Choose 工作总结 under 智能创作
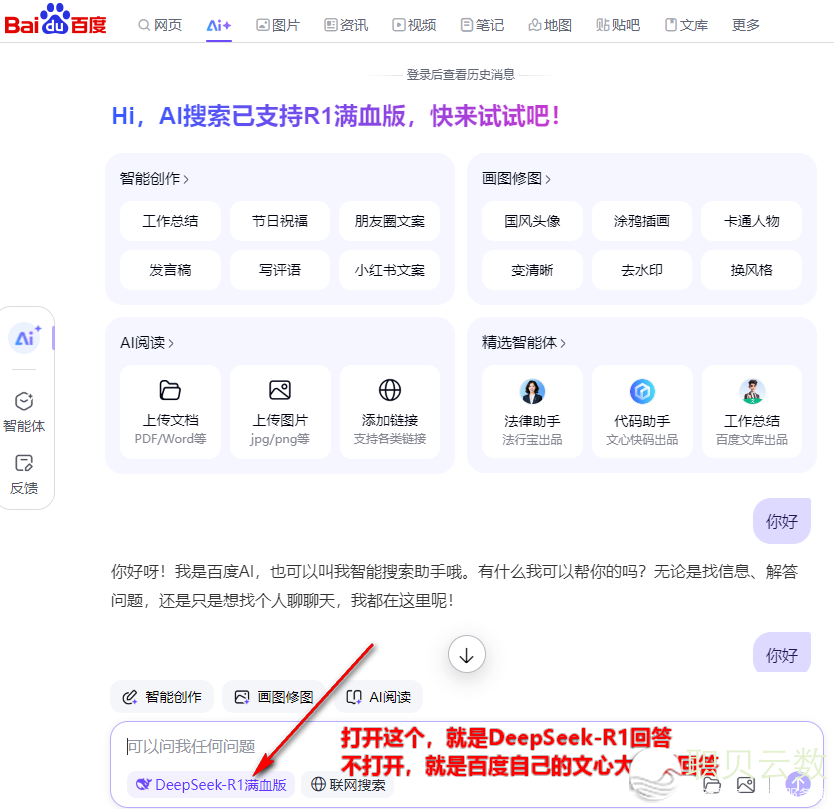Screen dimensions: 834x809 pyautogui.click(x=170, y=221)
